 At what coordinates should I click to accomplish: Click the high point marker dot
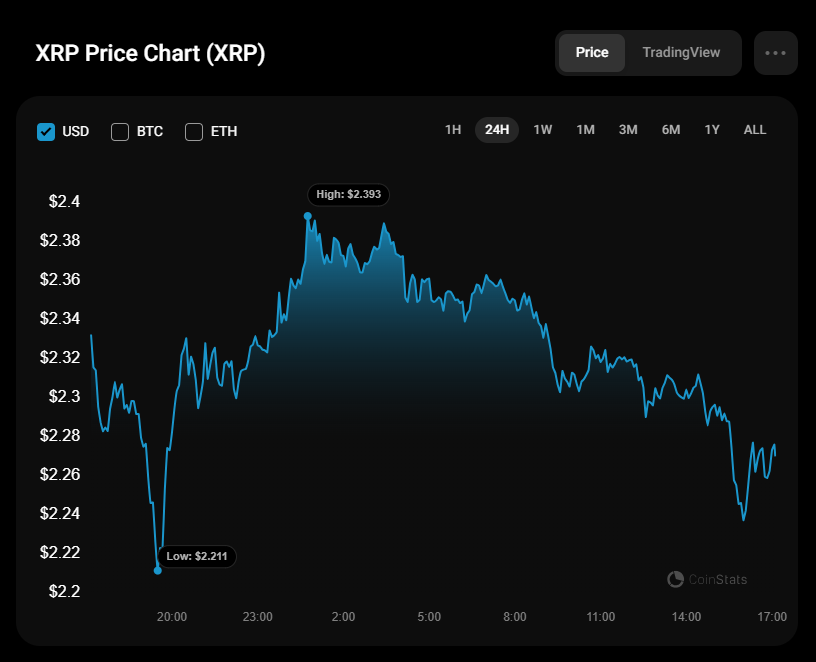pos(308,216)
